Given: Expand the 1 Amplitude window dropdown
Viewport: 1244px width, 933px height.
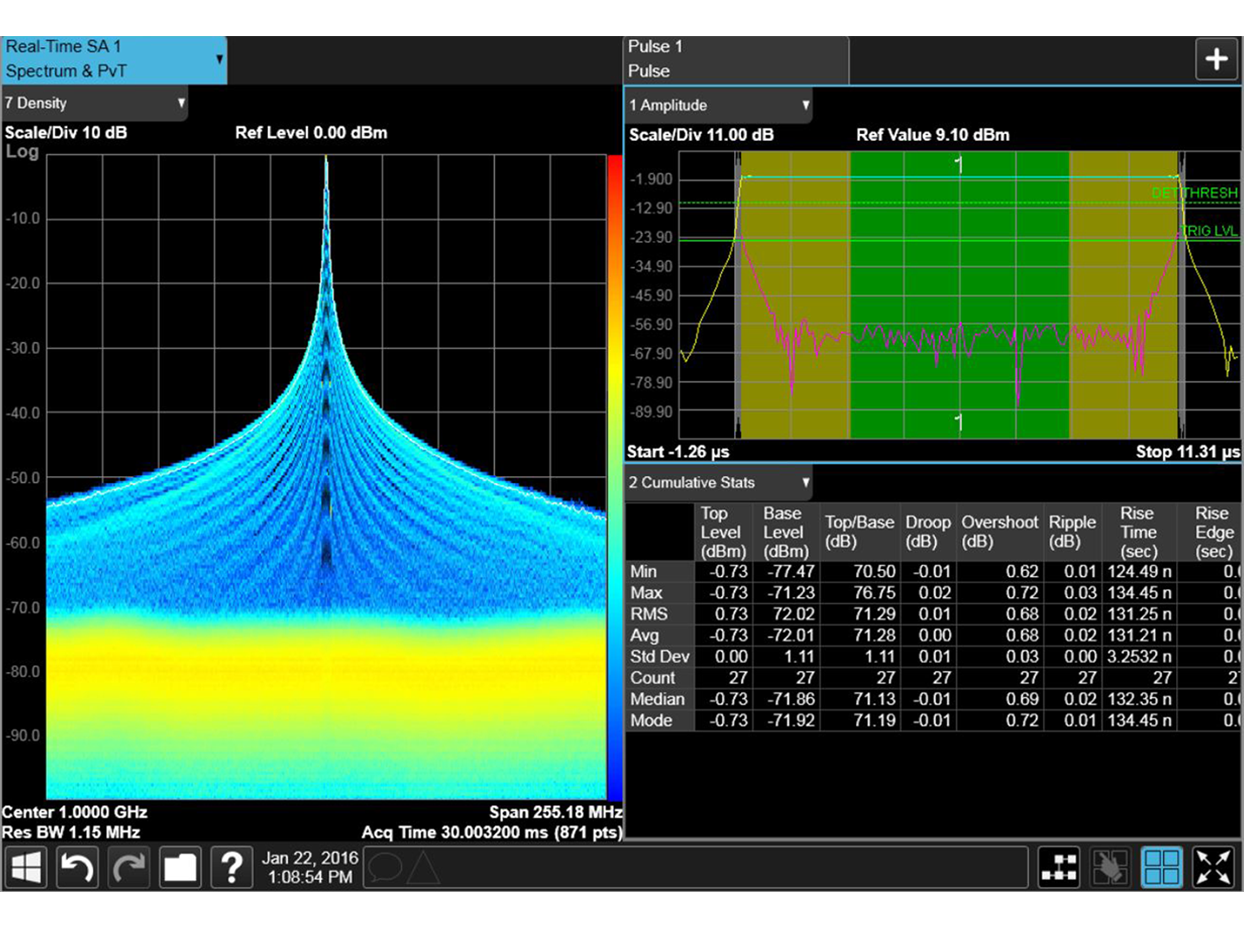Looking at the screenshot, I should (x=718, y=105).
